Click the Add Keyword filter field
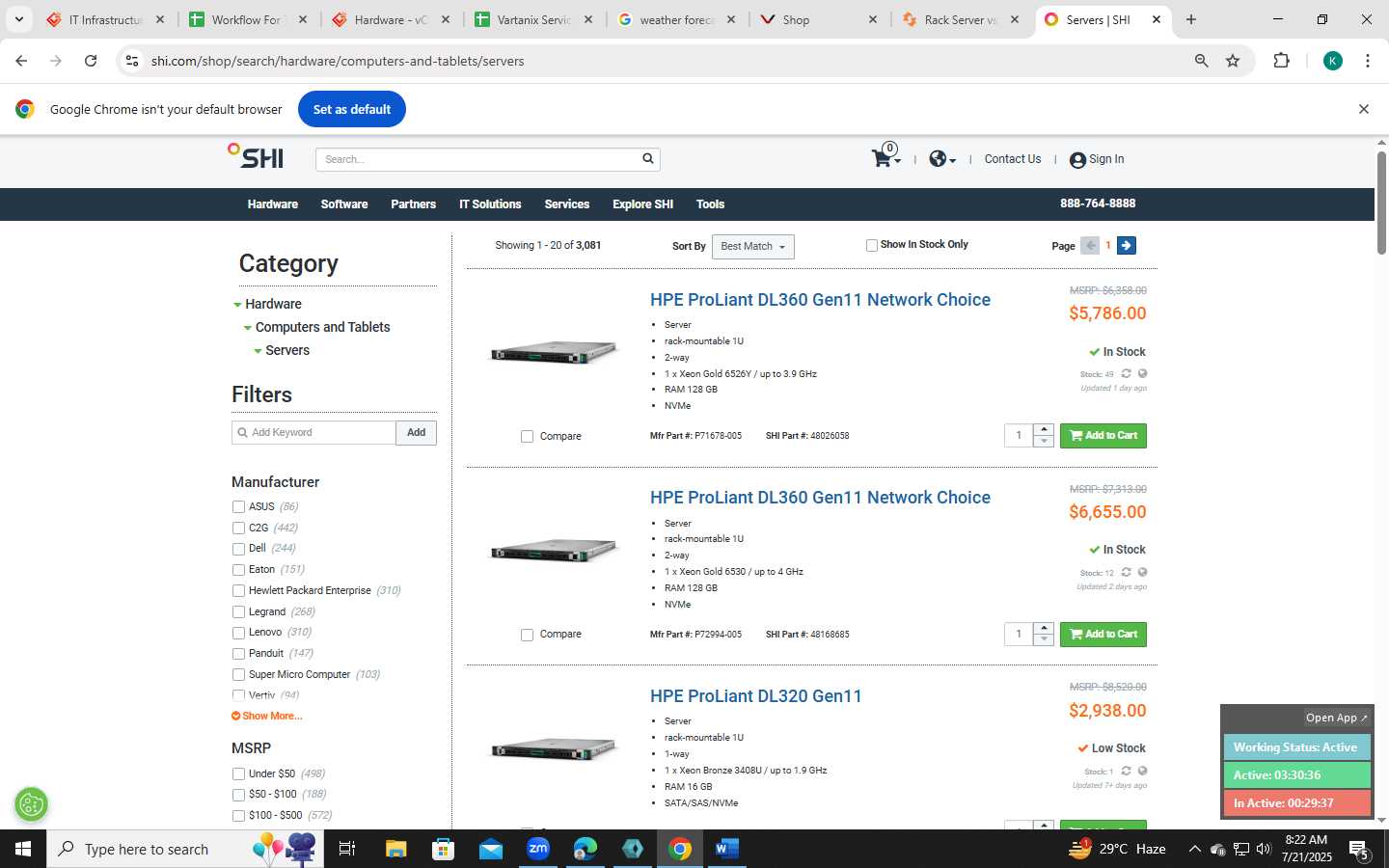The width and height of the screenshot is (1389, 868). pos(313,433)
